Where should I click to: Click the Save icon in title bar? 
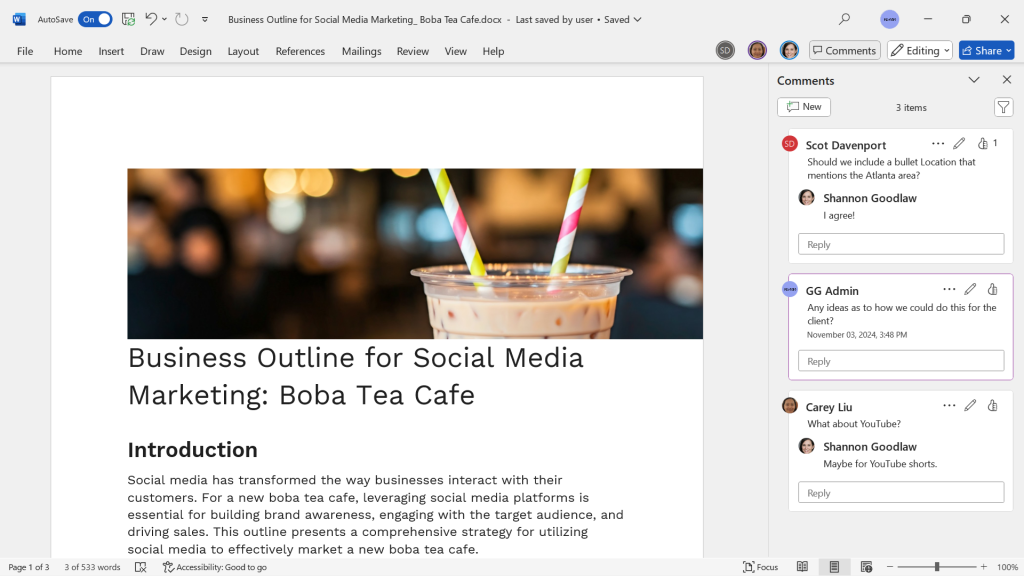(x=128, y=19)
